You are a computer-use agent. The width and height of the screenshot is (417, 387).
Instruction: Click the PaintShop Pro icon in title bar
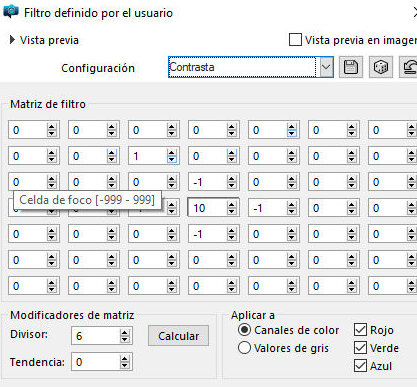(11, 12)
